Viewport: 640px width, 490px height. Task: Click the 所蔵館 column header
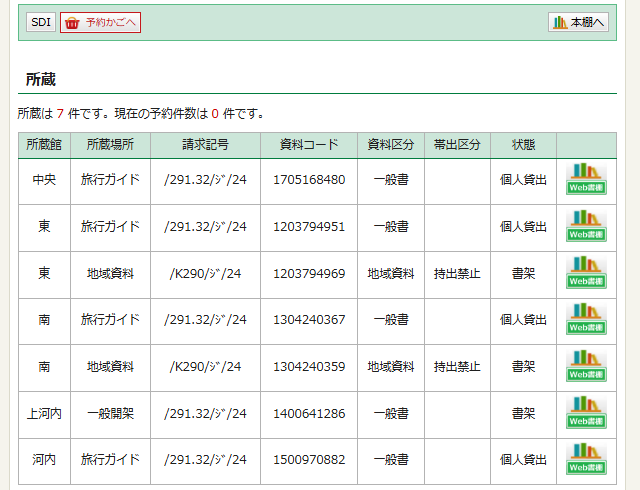(44, 145)
